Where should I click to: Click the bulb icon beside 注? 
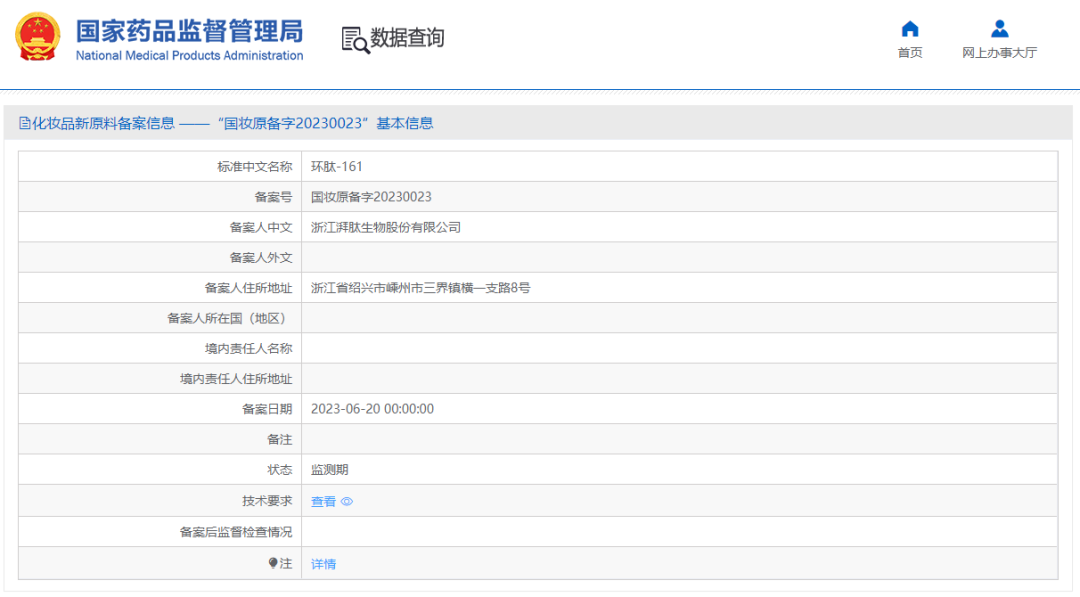pyautogui.click(x=273, y=563)
